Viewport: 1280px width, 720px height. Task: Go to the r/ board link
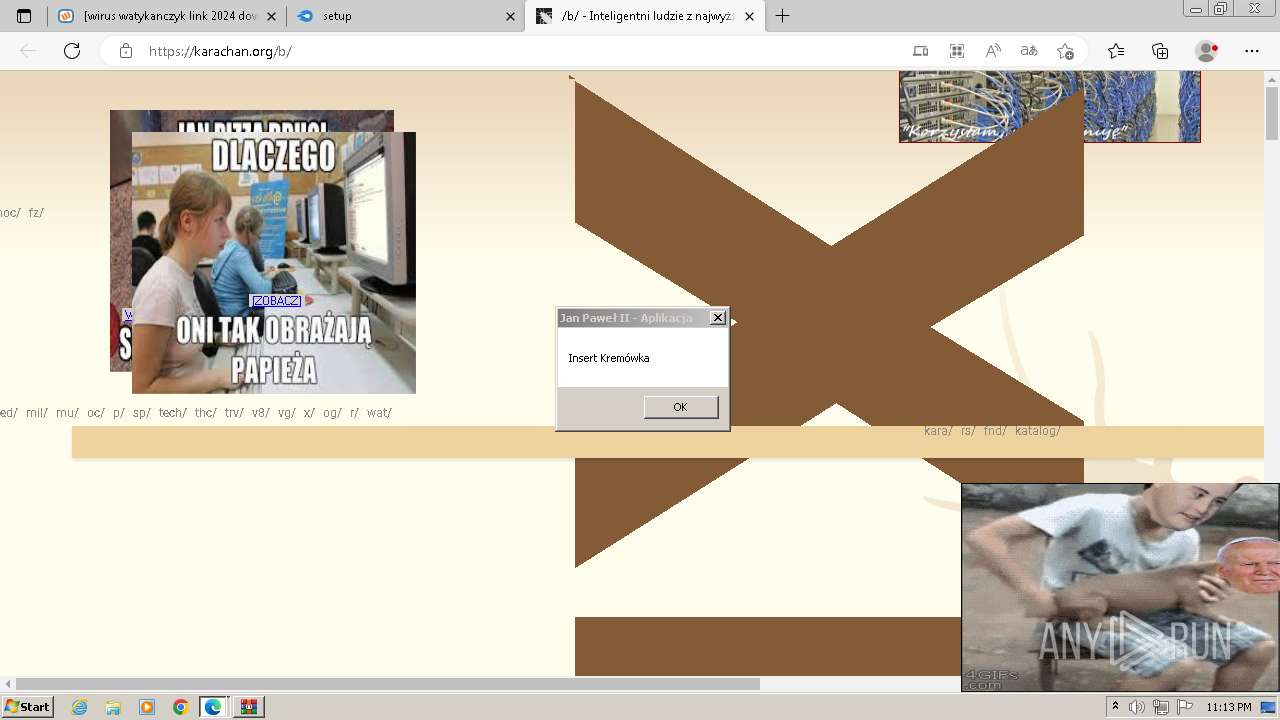(355, 413)
